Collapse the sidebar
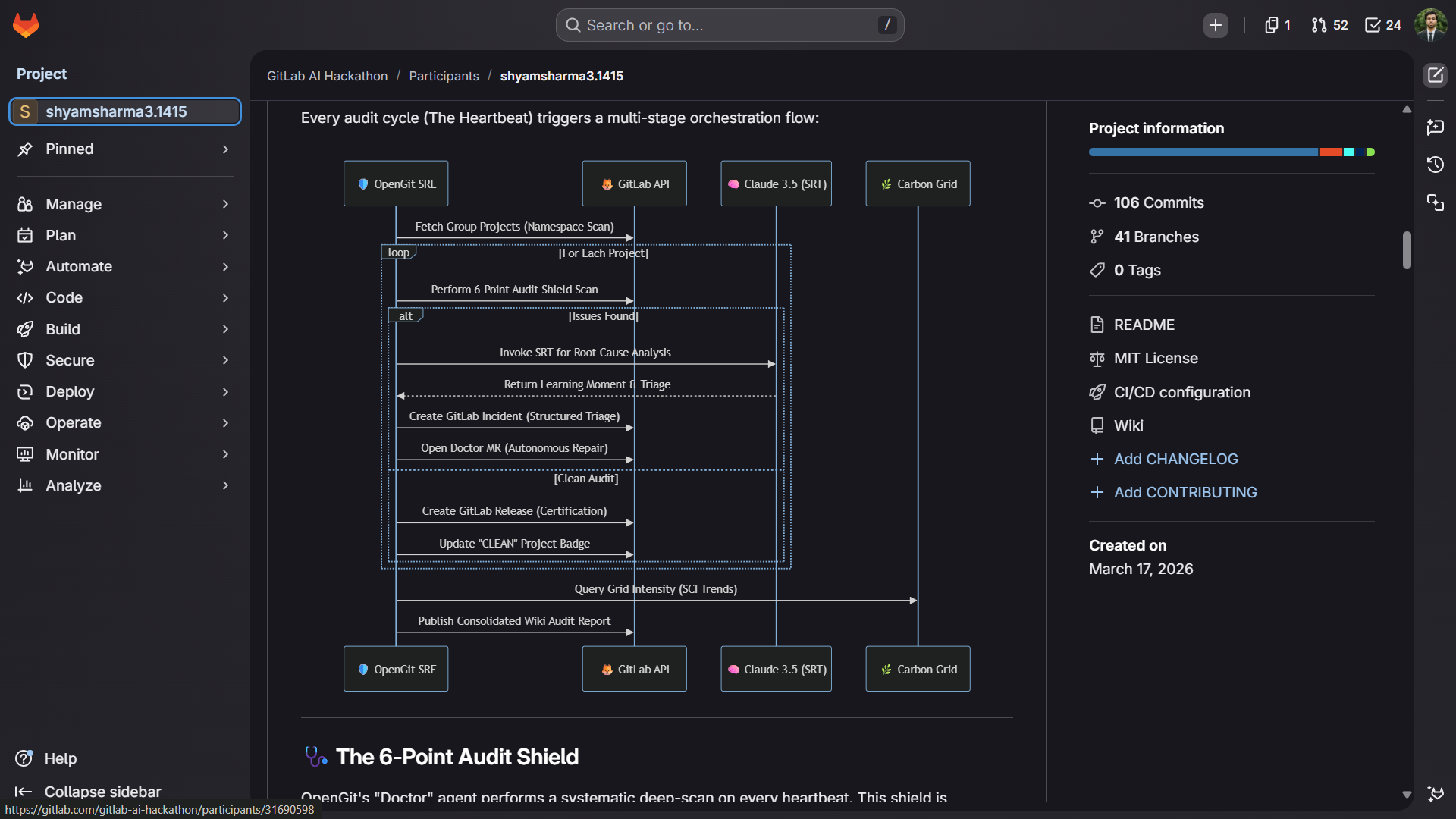This screenshot has width=1456, height=819. coord(88,792)
